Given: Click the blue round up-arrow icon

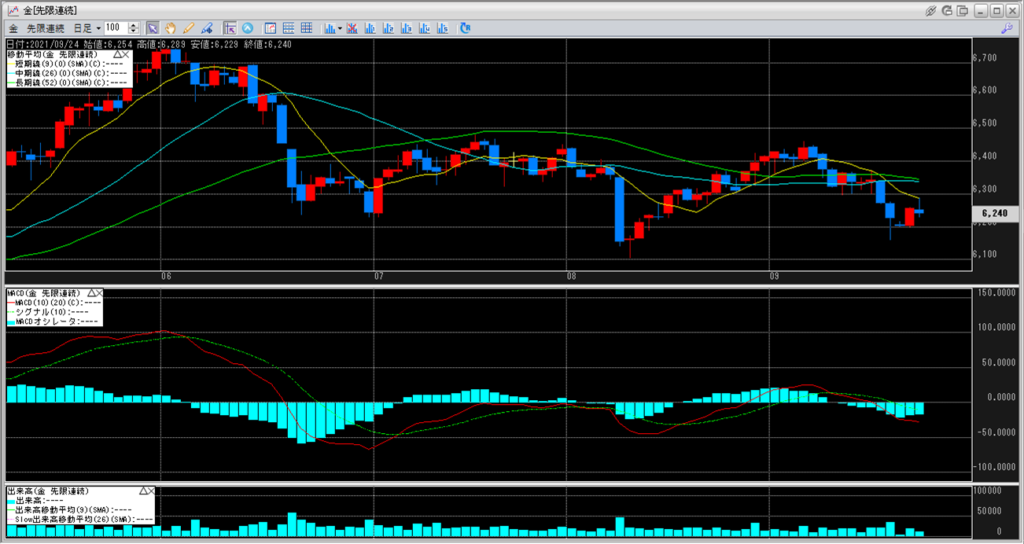Looking at the screenshot, I should point(248,28).
